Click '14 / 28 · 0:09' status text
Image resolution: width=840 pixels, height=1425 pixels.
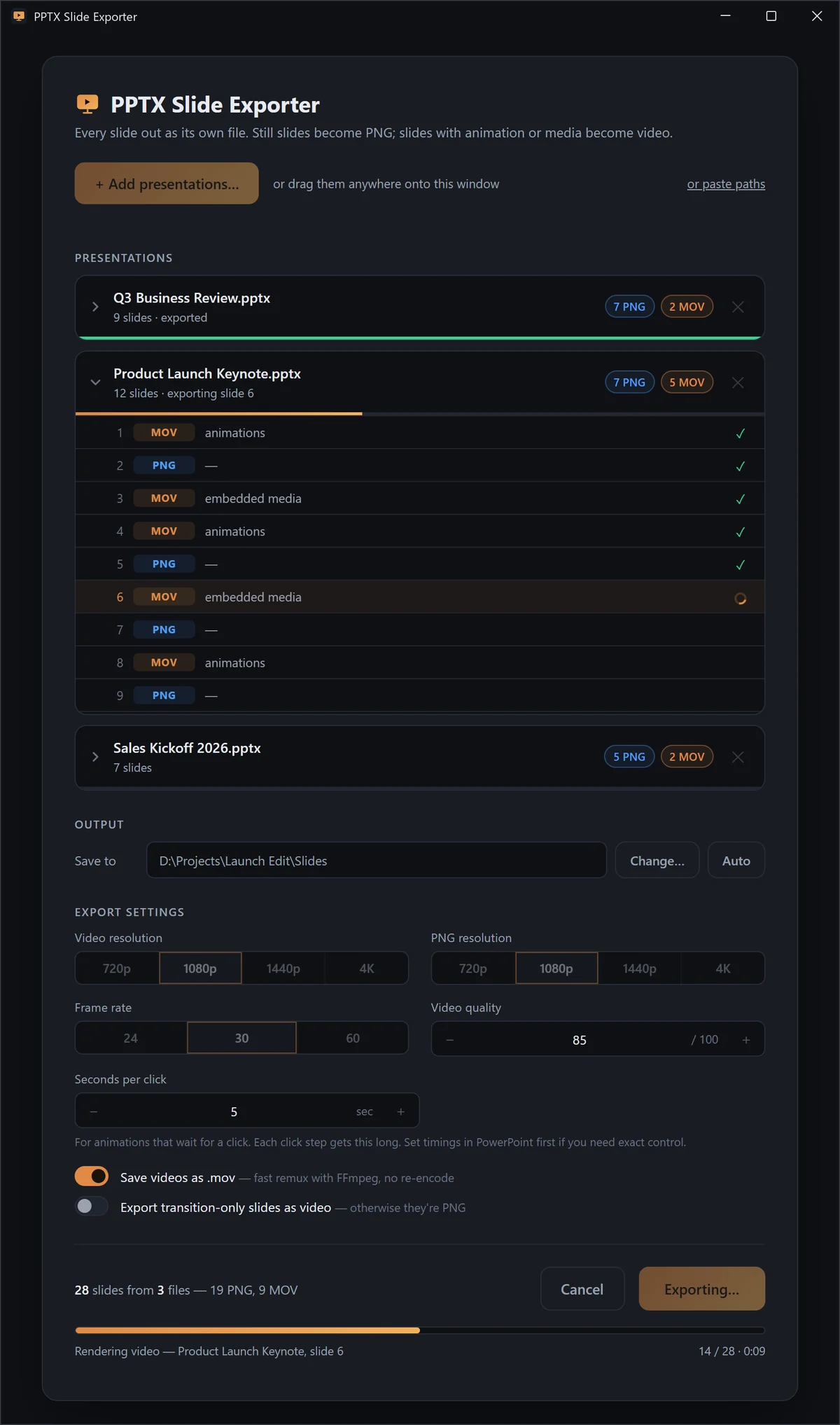coord(731,1351)
